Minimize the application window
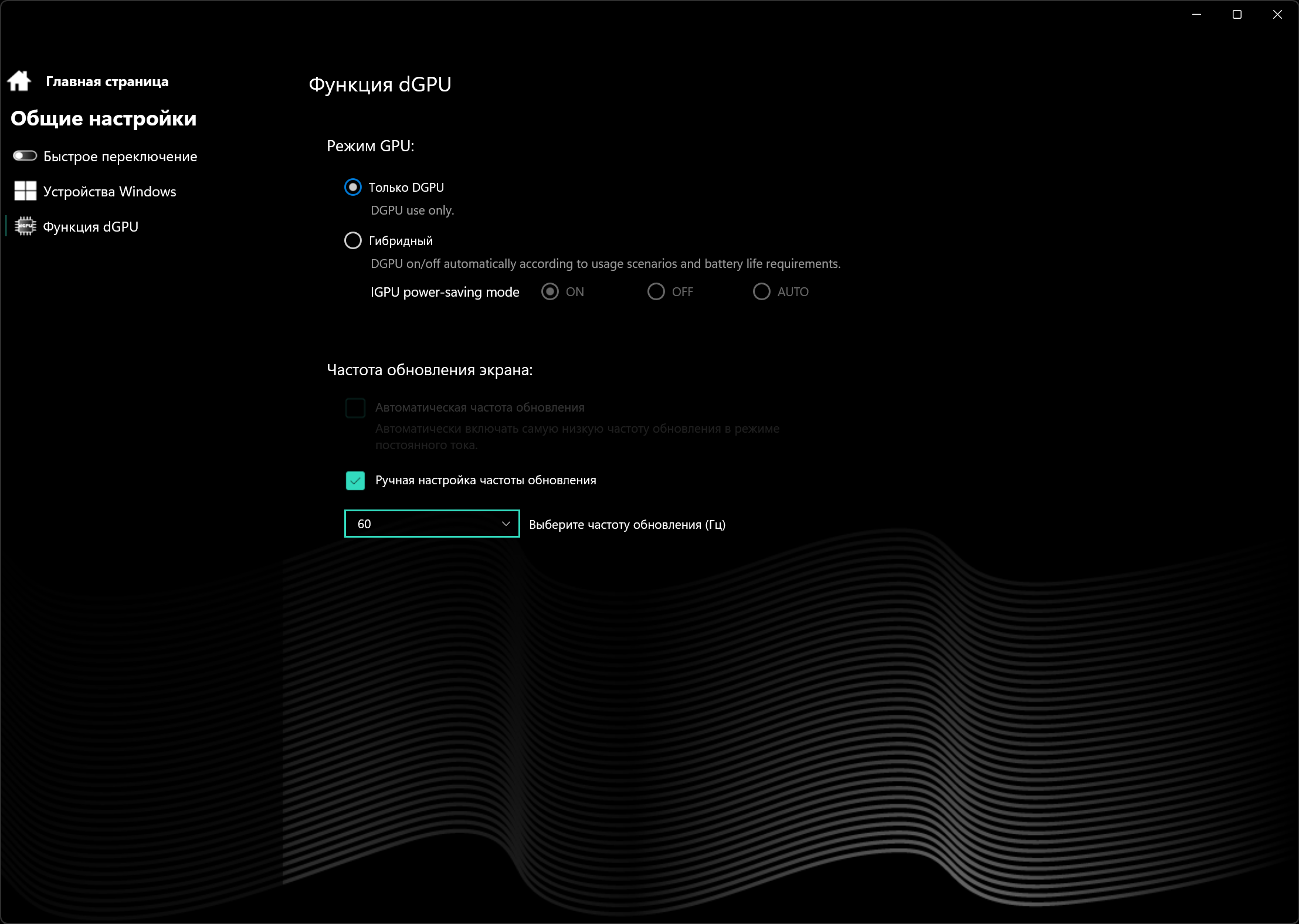 (x=1196, y=15)
